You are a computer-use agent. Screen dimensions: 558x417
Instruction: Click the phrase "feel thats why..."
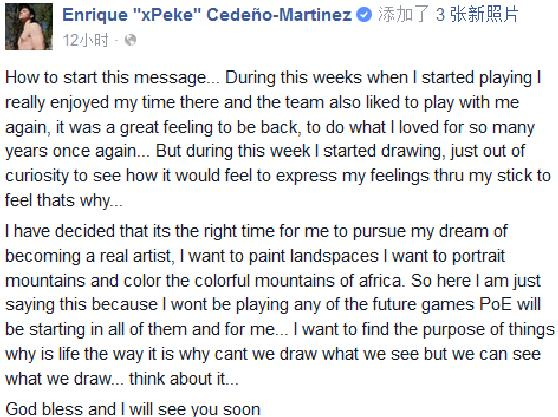(x=64, y=200)
